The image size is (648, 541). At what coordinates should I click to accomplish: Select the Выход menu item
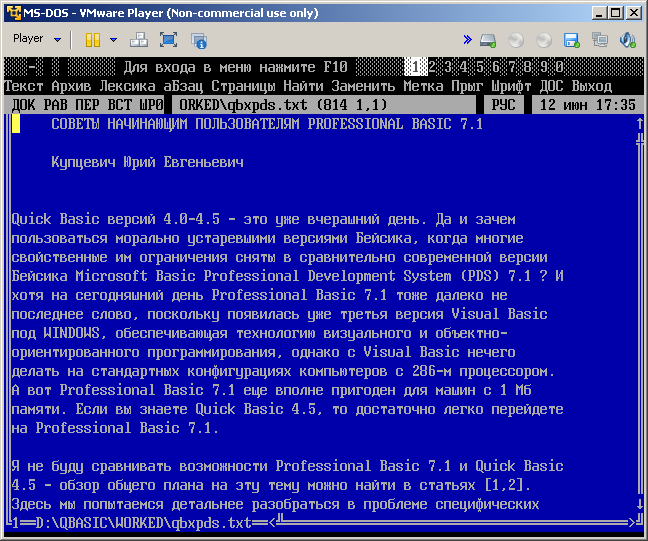[x=591, y=86]
